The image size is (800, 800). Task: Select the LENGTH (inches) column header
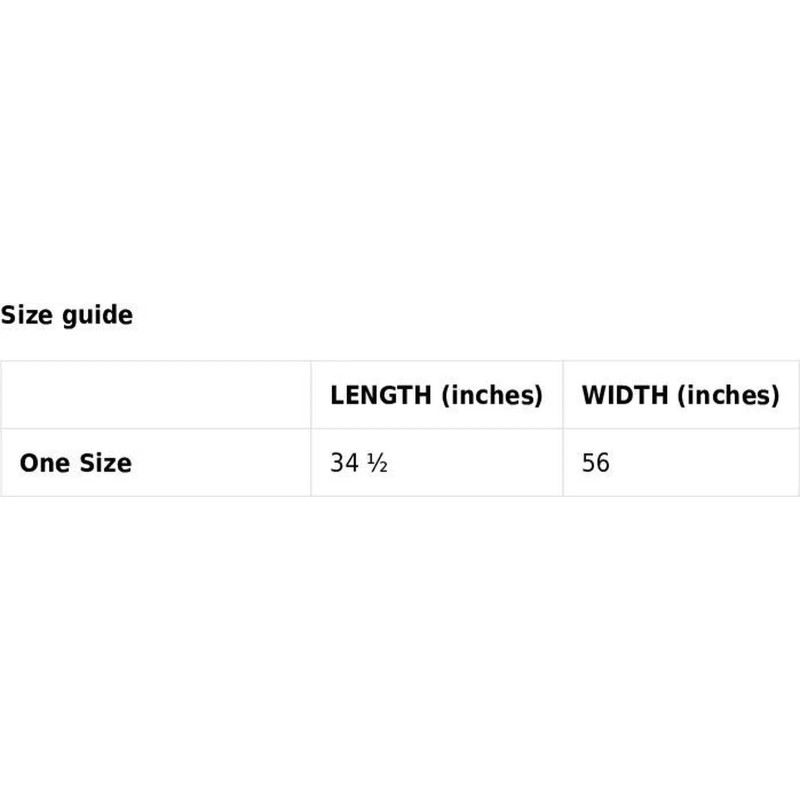click(x=436, y=395)
